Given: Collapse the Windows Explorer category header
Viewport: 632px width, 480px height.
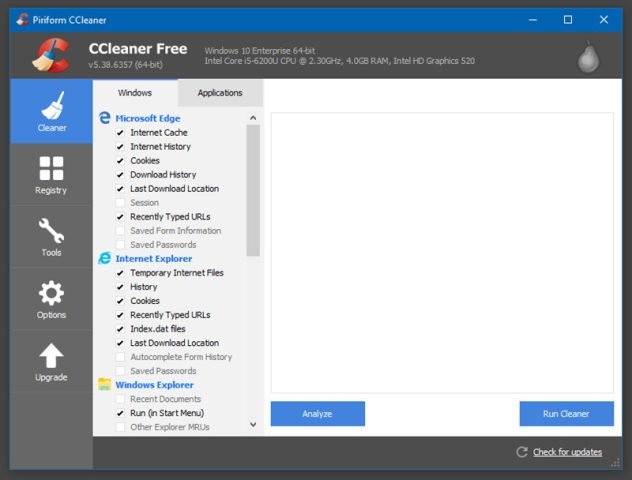Looking at the screenshot, I should click(154, 385).
